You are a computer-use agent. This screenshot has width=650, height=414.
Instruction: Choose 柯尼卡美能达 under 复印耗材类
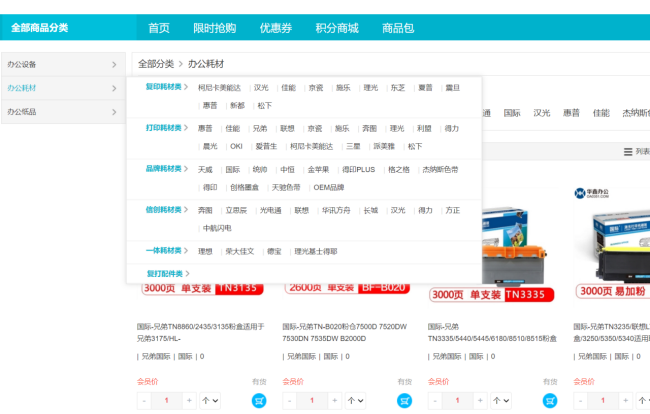tap(219, 88)
